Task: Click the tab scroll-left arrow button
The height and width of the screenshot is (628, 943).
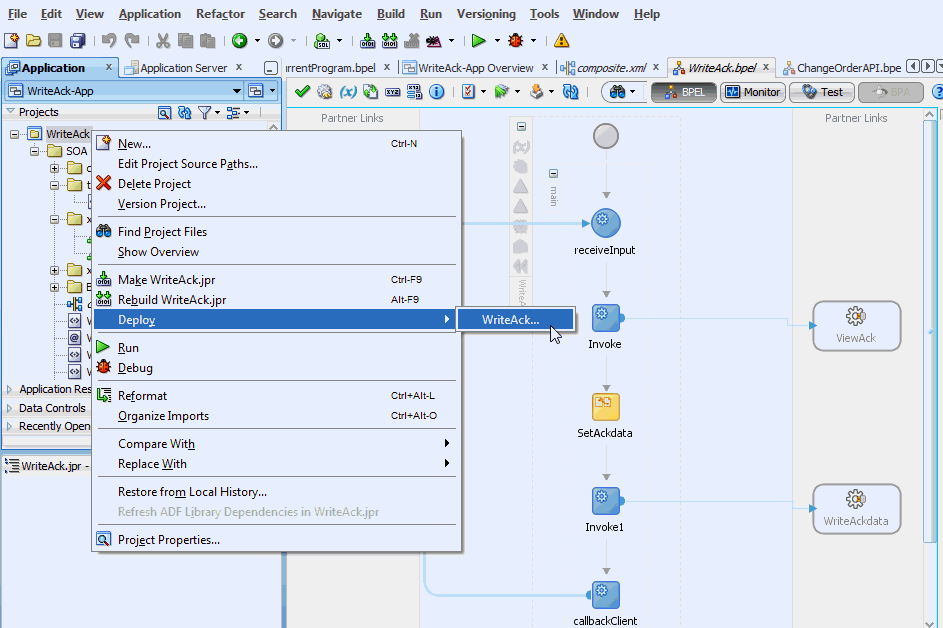Action: click(x=912, y=66)
